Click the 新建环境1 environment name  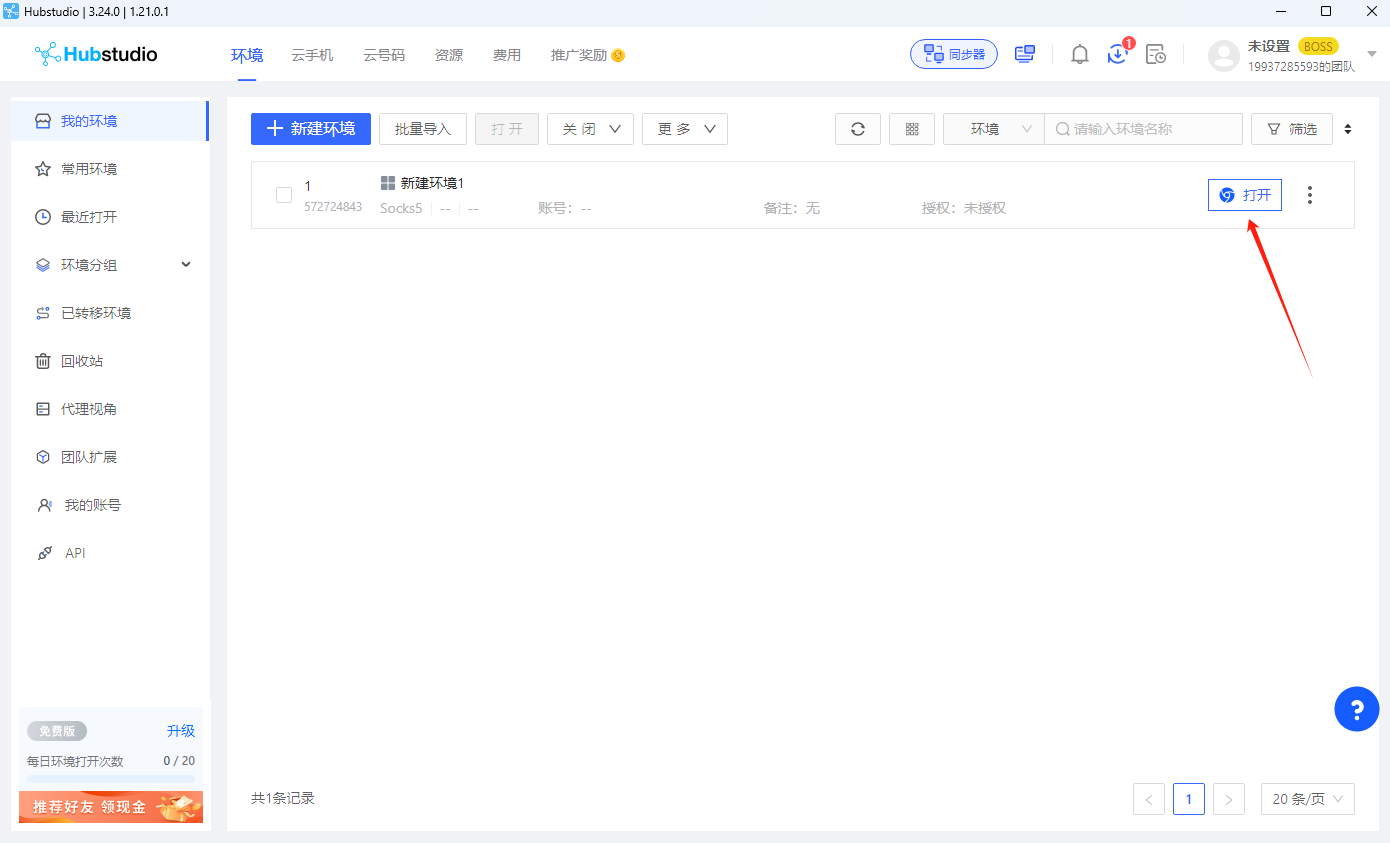(x=432, y=183)
